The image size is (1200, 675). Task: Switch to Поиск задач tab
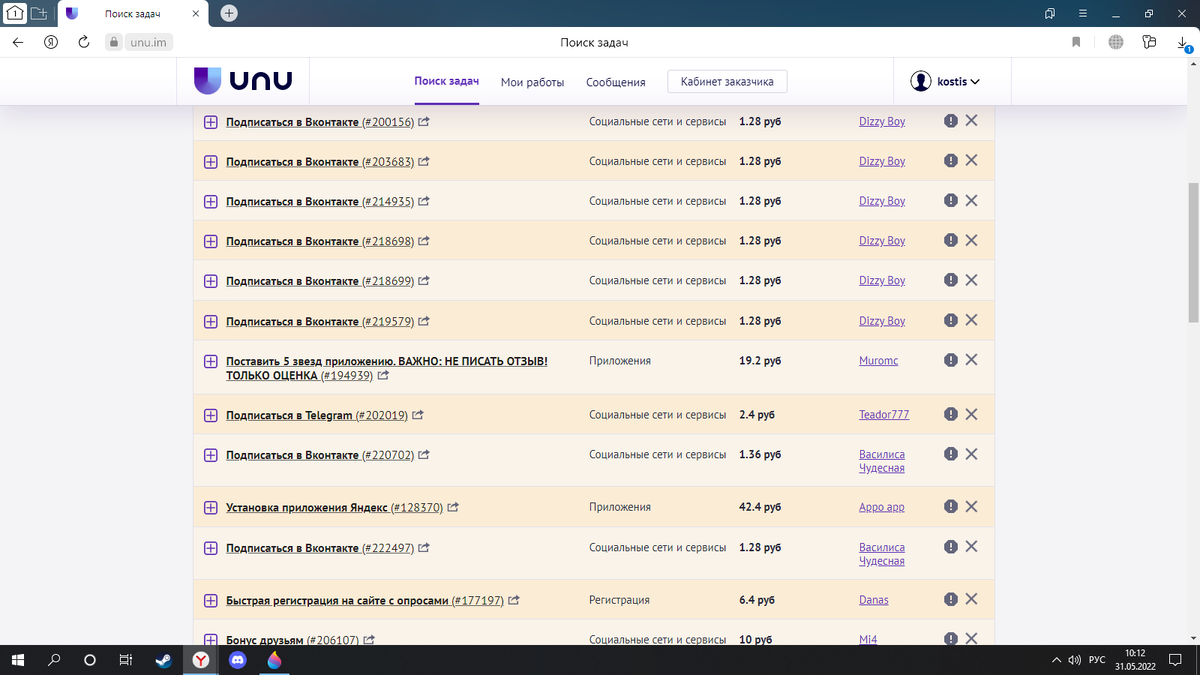447,81
